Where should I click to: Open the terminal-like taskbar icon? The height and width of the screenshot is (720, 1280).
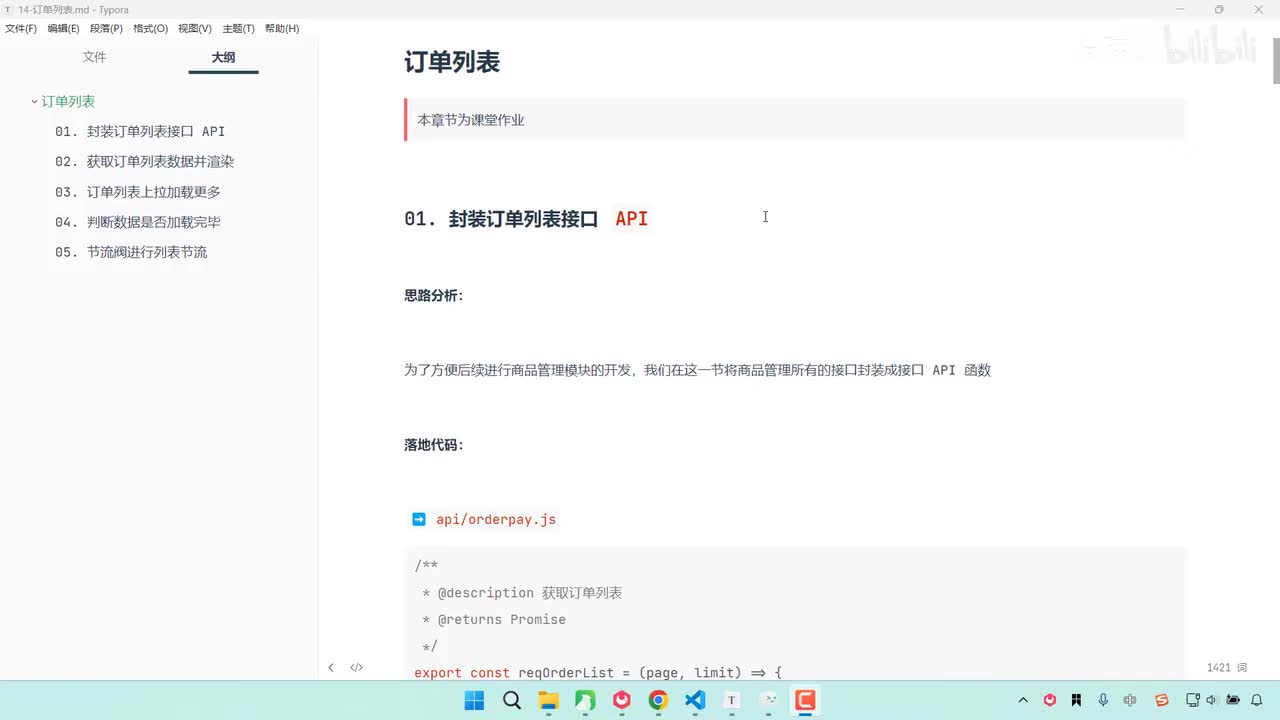point(768,700)
